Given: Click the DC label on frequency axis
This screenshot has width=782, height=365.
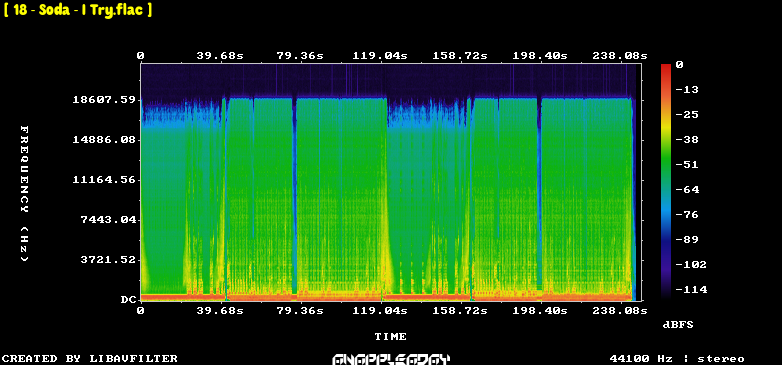Looking at the screenshot, I should (x=128, y=300).
